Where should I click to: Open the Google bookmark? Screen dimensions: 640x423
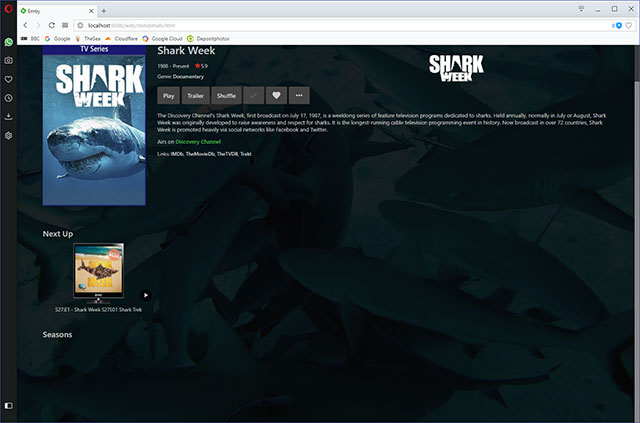(x=58, y=38)
